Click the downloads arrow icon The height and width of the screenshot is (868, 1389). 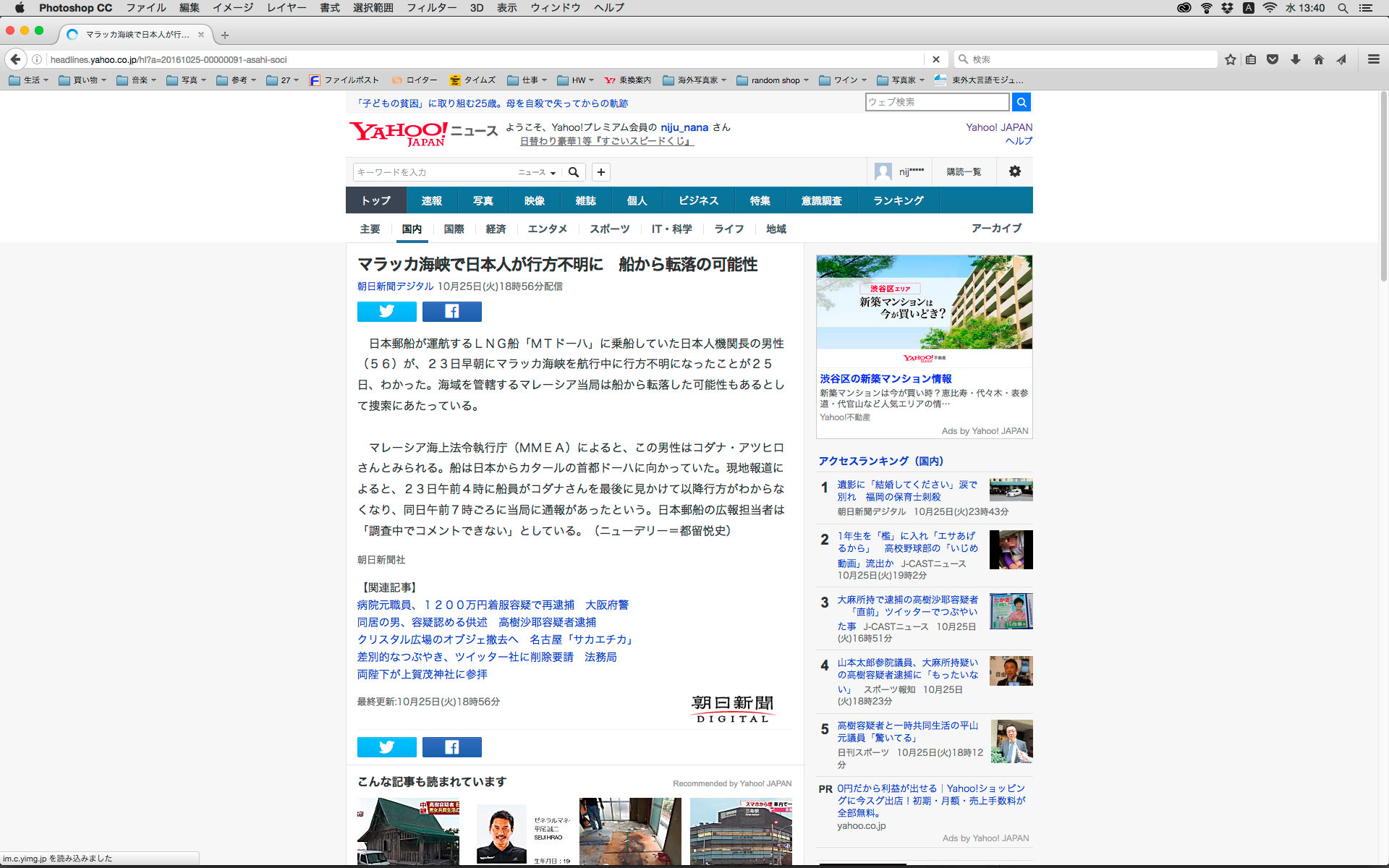[1295, 59]
